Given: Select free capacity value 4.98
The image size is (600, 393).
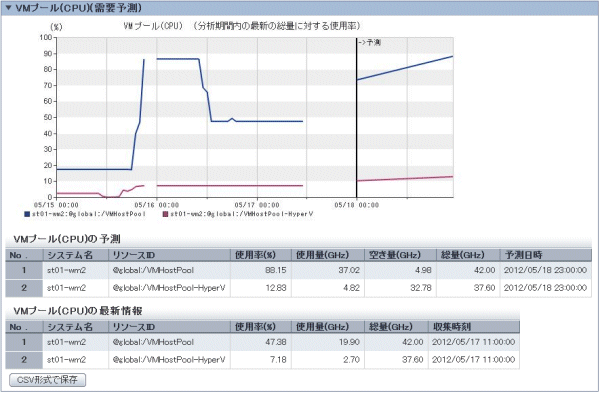Looking at the screenshot, I should (x=423, y=270).
